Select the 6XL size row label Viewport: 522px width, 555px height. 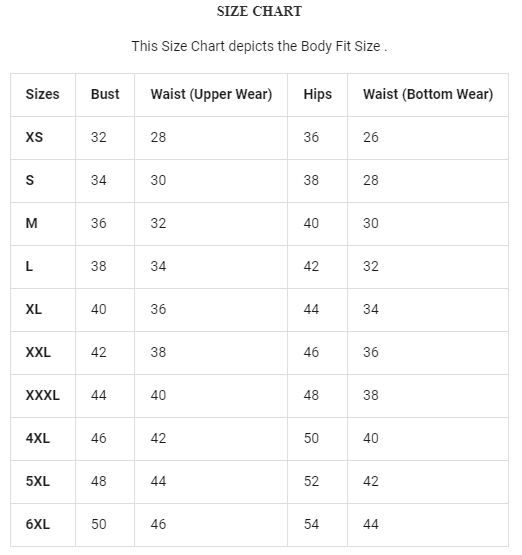38,524
